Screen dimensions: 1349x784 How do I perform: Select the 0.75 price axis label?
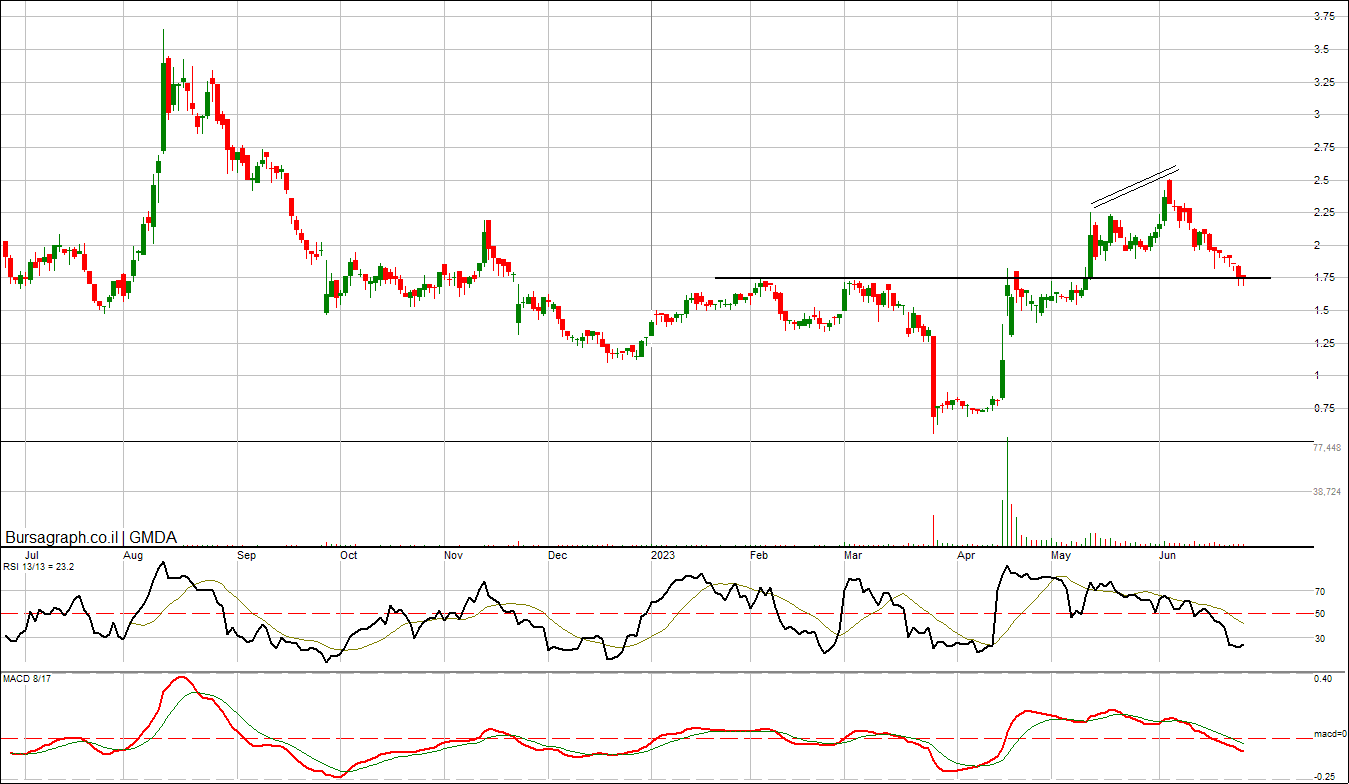click(1326, 408)
